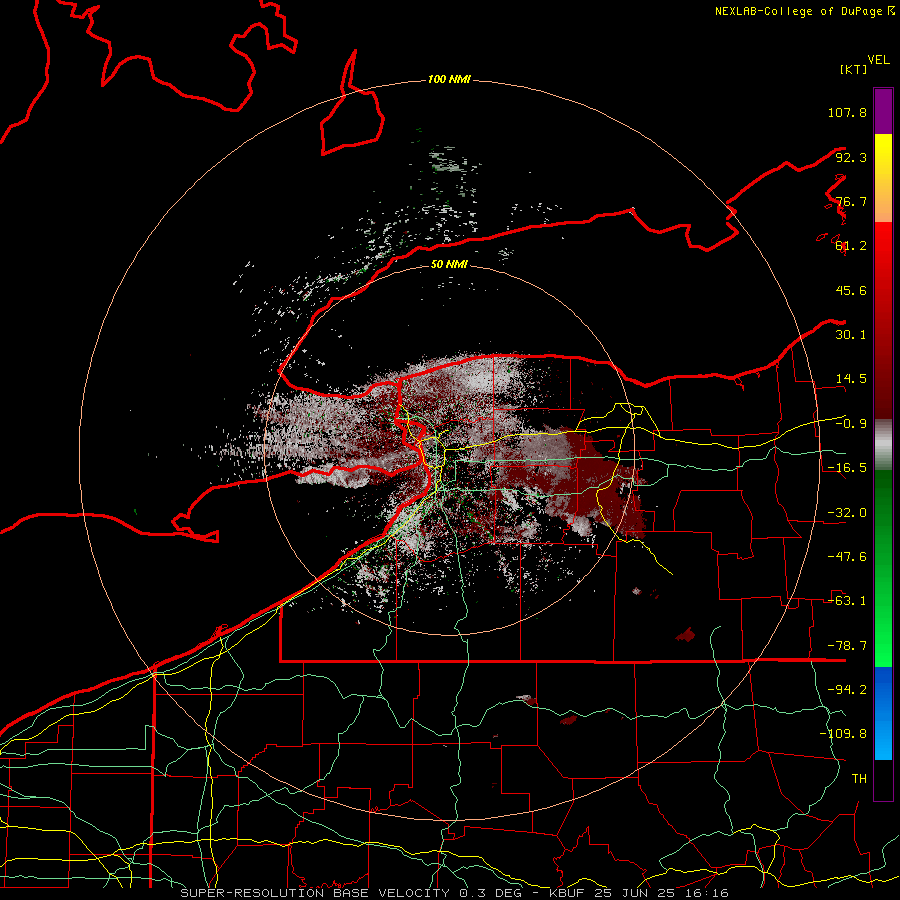Pick the yellow segment of the color bar

pos(883,178)
